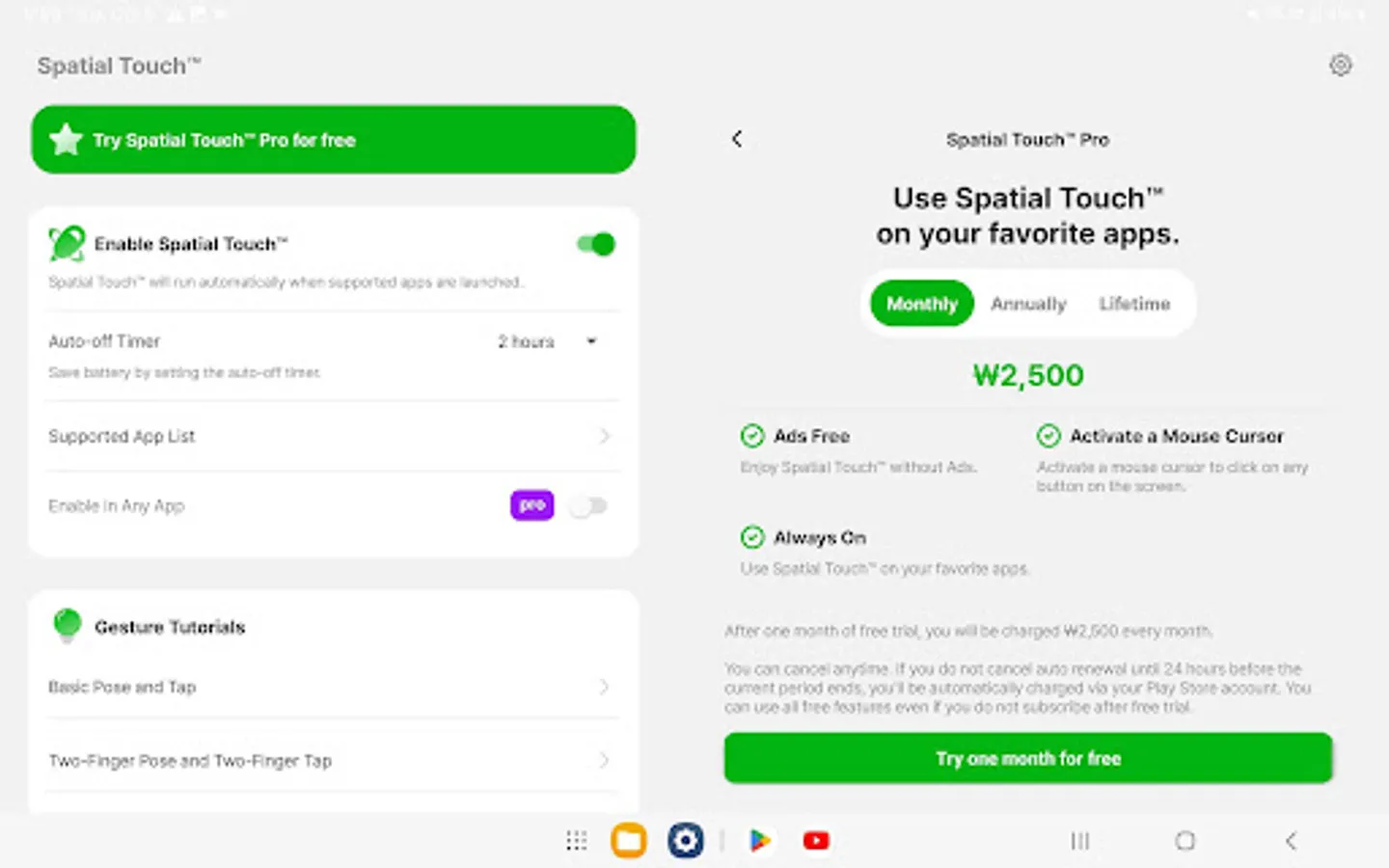Disable the Enable Spatial Touch switch
1389x868 pixels.
pyautogui.click(x=596, y=244)
